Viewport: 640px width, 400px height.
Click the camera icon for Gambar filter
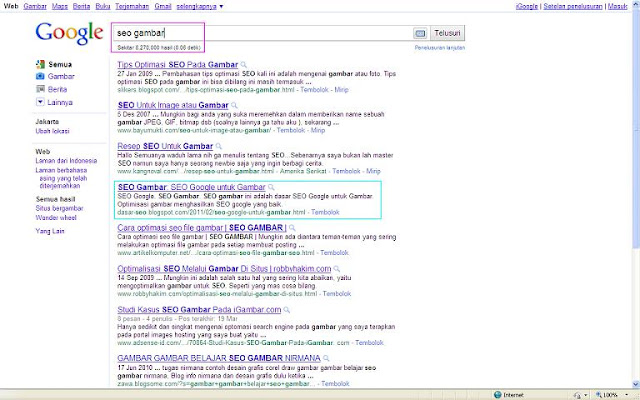click(40, 76)
